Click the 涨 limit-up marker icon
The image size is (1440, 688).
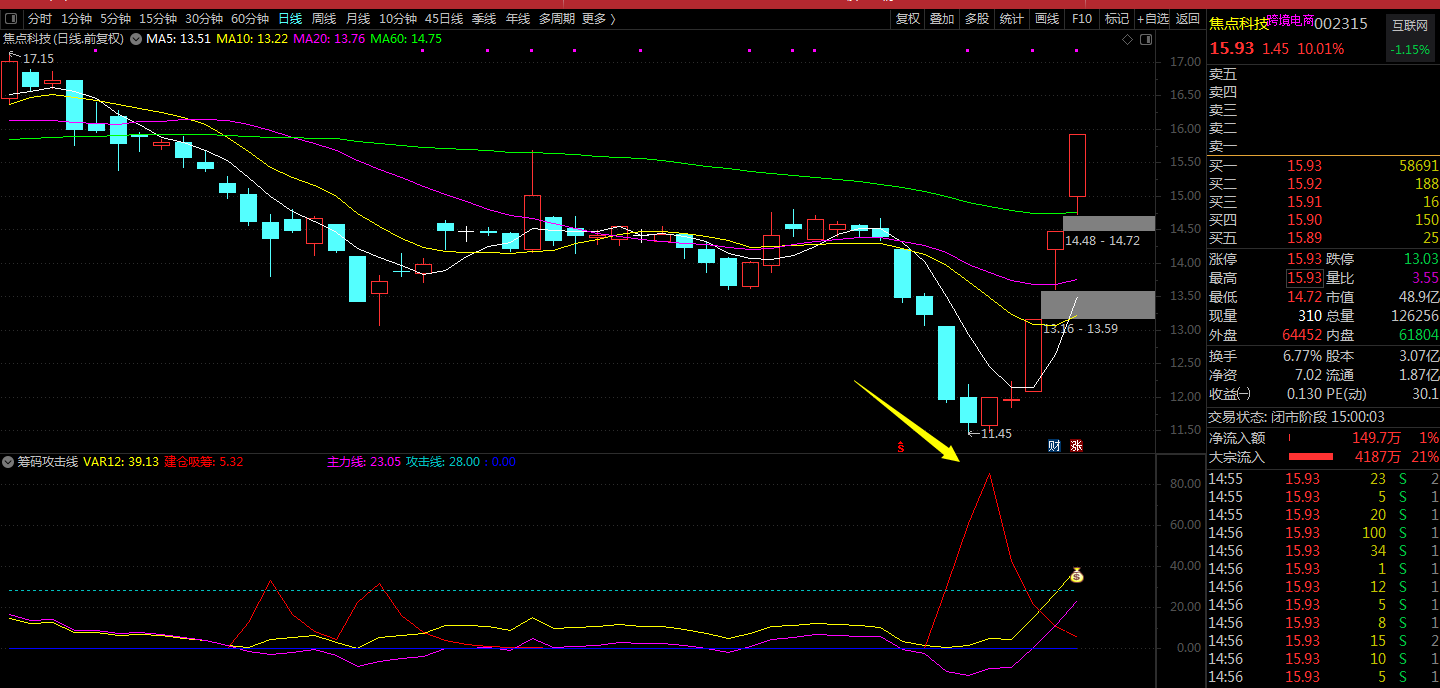click(1076, 445)
